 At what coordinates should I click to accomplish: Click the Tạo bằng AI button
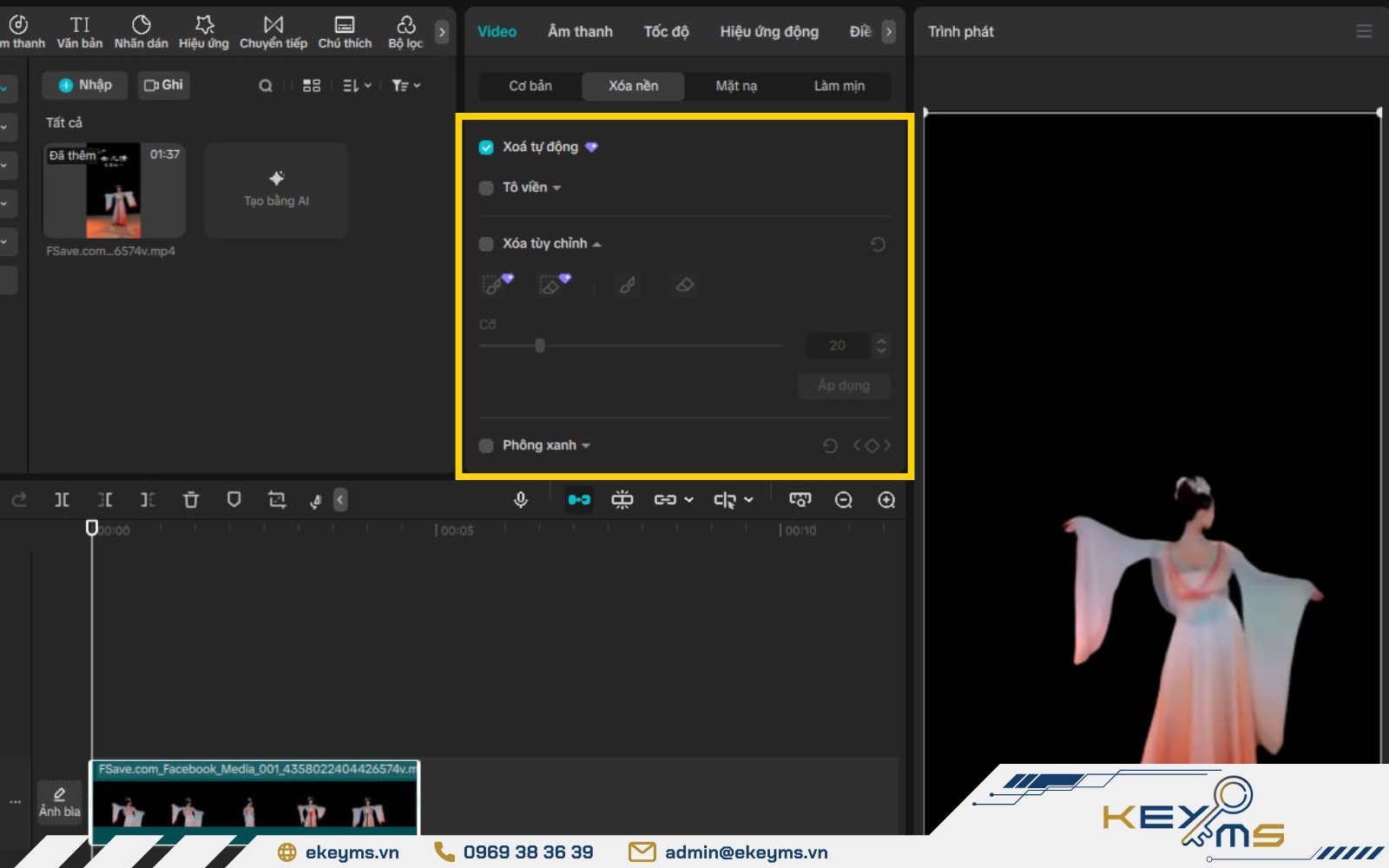276,189
